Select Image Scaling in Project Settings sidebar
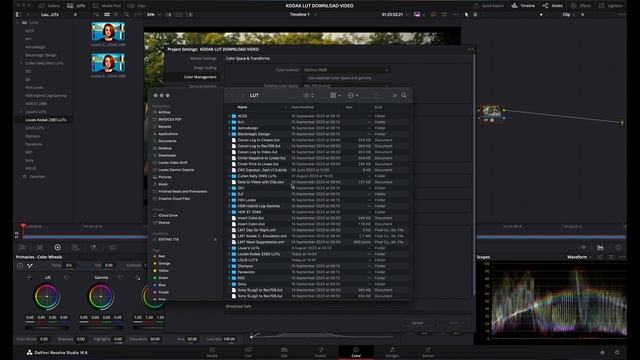The height and width of the screenshot is (360, 640). point(204,68)
